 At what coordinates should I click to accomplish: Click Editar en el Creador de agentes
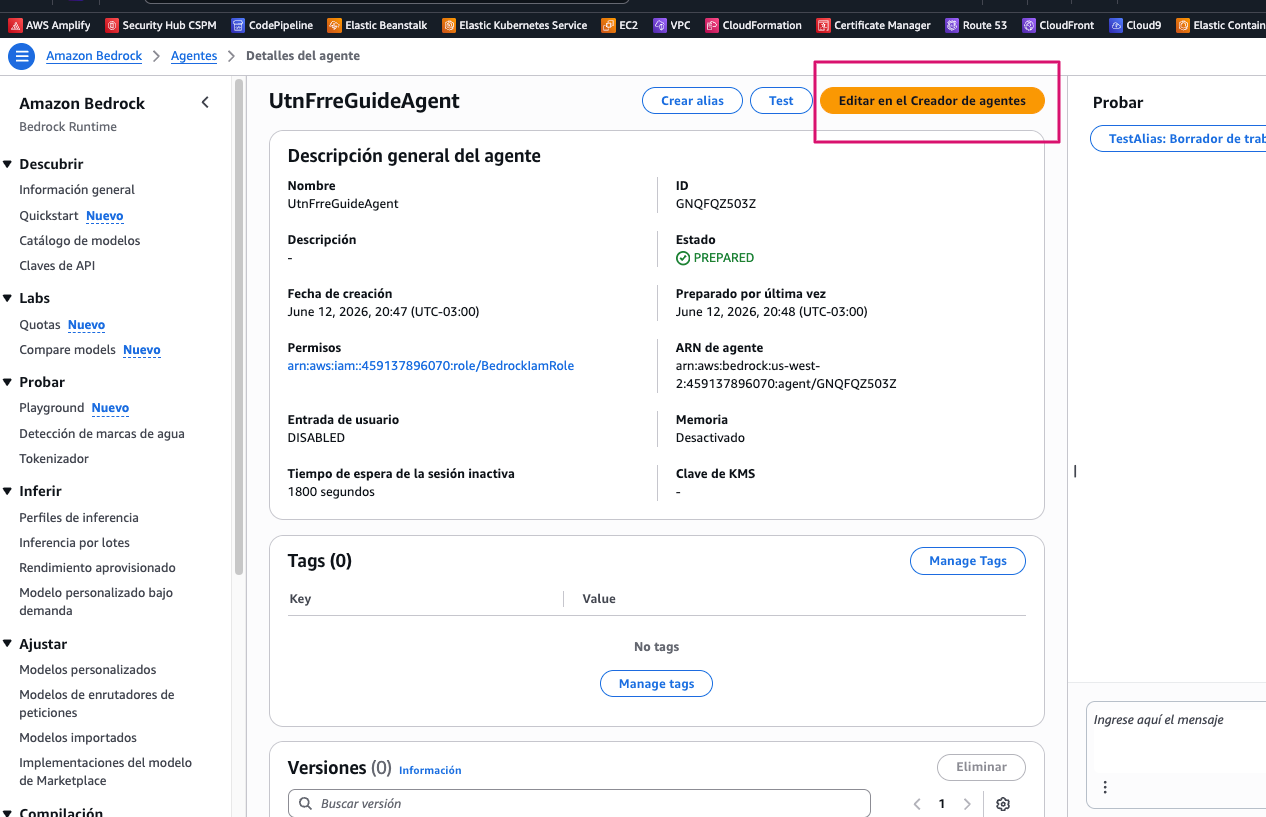point(932,100)
